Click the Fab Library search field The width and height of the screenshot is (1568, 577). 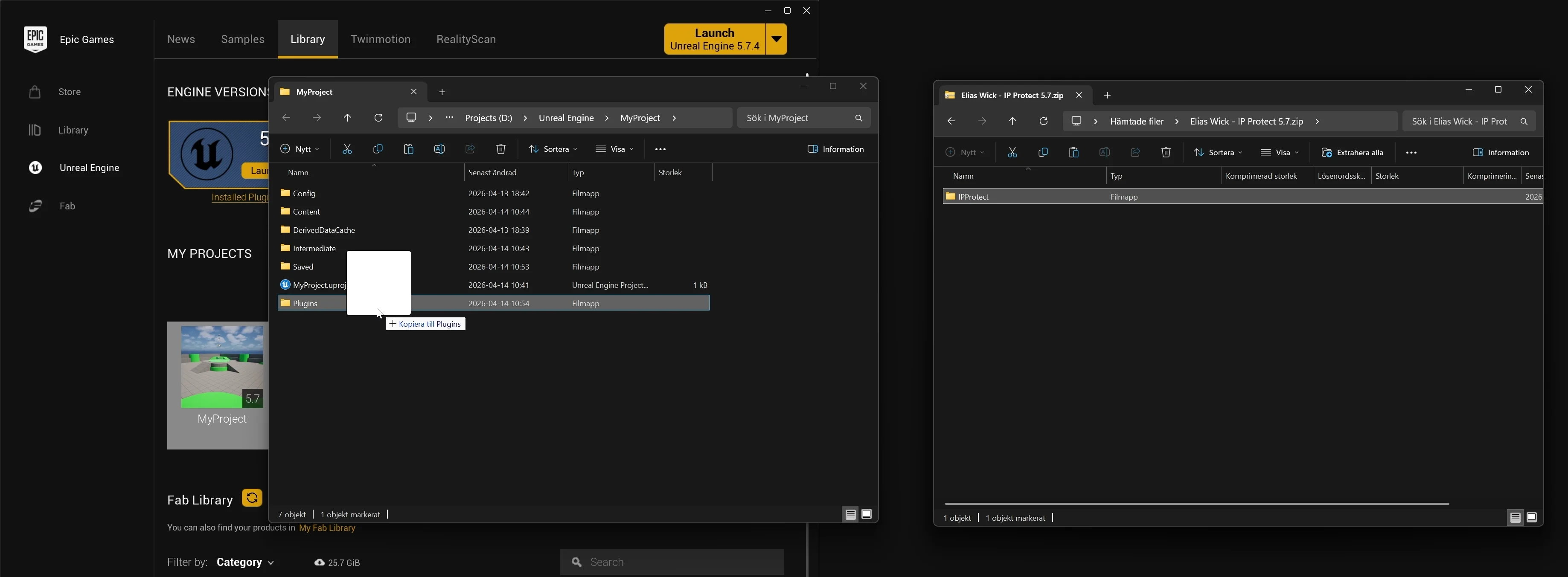coord(672,563)
